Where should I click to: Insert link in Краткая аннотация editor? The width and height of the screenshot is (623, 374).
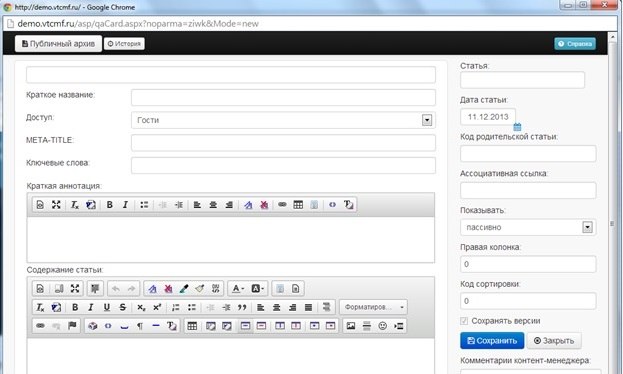point(282,205)
